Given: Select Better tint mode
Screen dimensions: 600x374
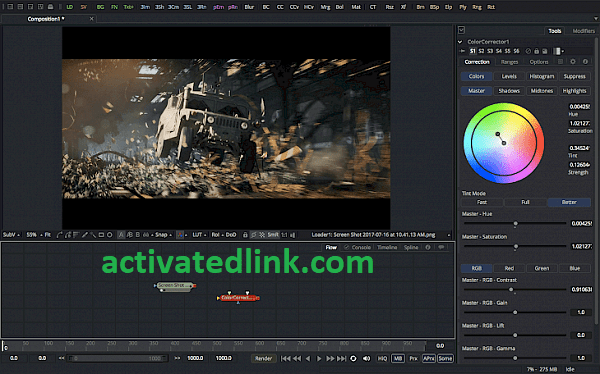Looking at the screenshot, I should point(569,202).
